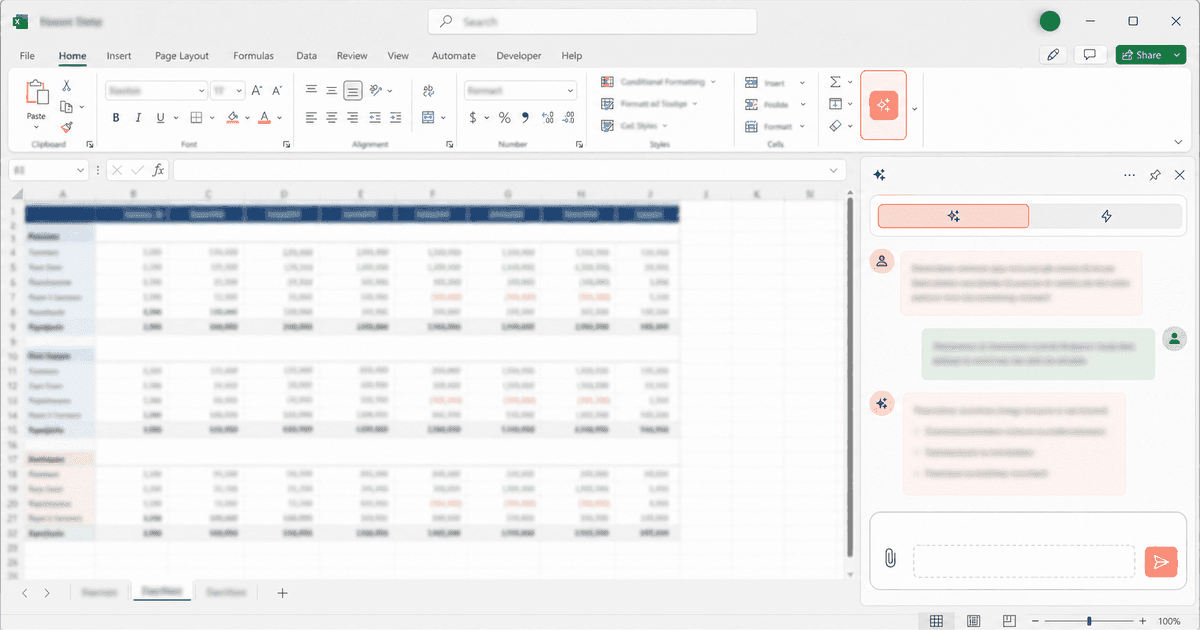
Task: Click the formula bar enter checkmark
Action: click(138, 170)
